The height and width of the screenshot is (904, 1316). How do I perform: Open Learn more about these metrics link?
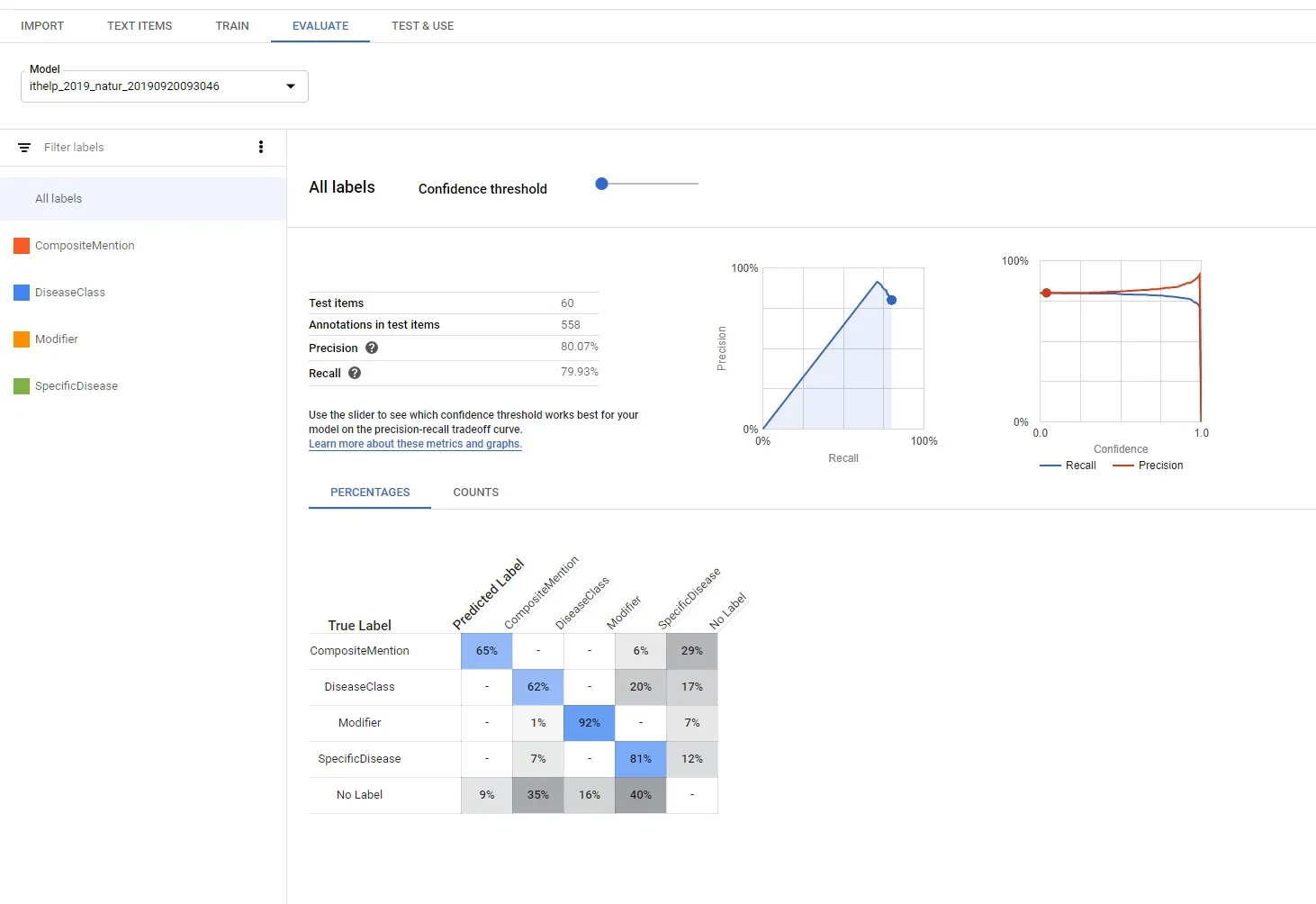pos(415,444)
